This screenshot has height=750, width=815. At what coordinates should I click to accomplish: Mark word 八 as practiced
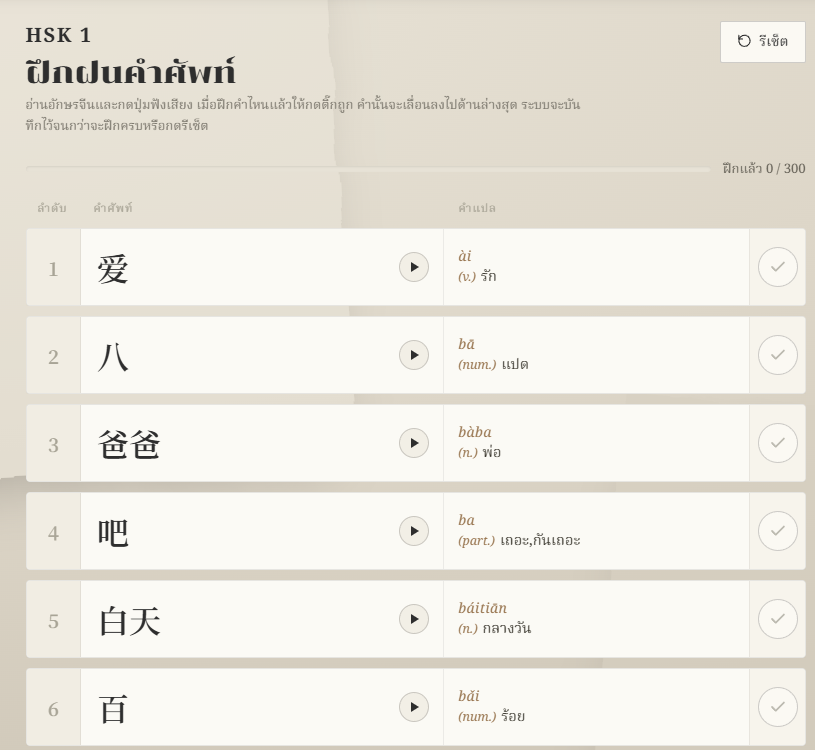pyautogui.click(x=778, y=355)
